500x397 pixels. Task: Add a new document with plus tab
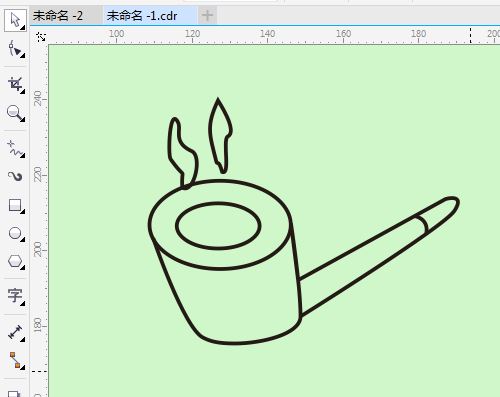click(207, 15)
